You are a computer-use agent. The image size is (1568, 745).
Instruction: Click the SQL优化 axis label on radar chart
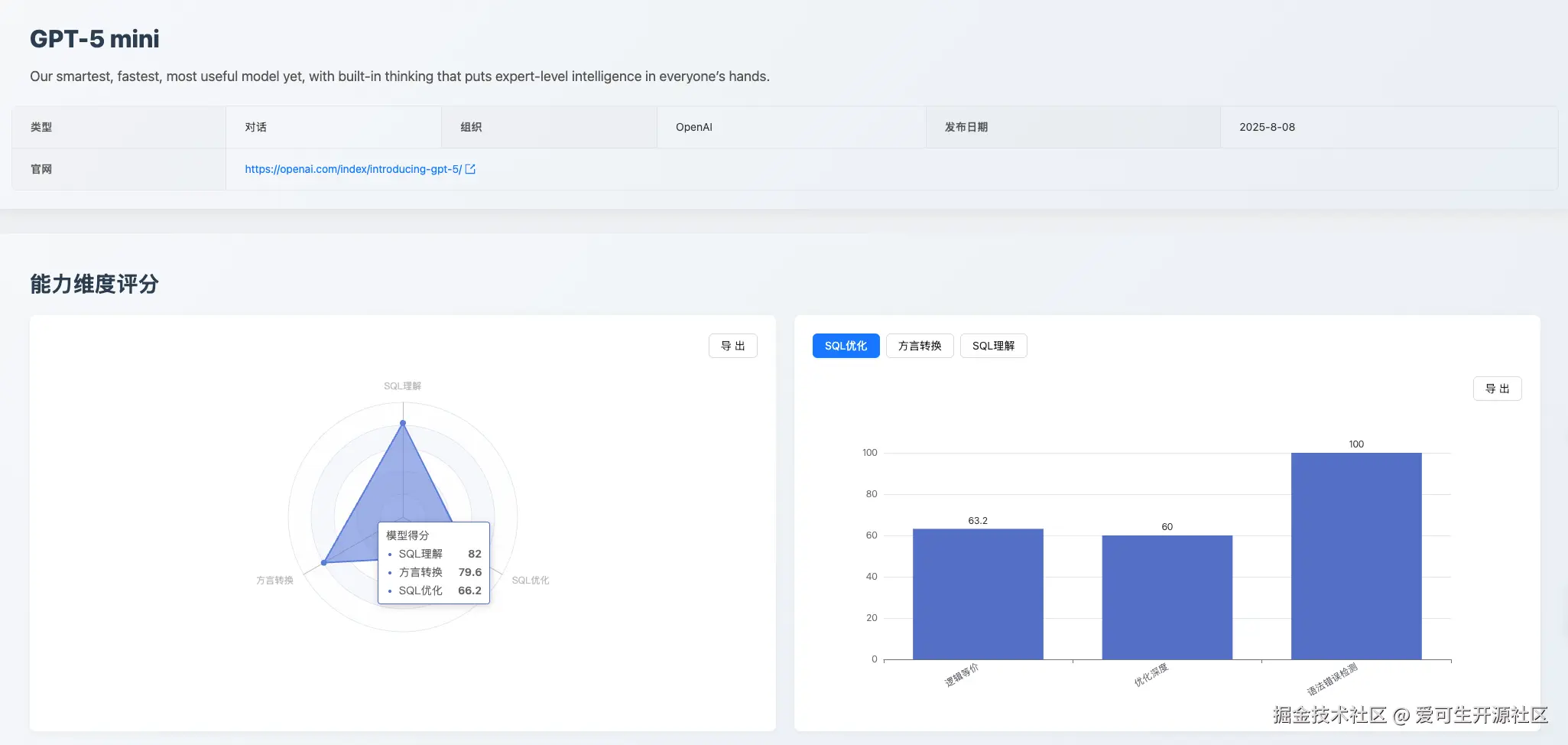[x=530, y=580]
